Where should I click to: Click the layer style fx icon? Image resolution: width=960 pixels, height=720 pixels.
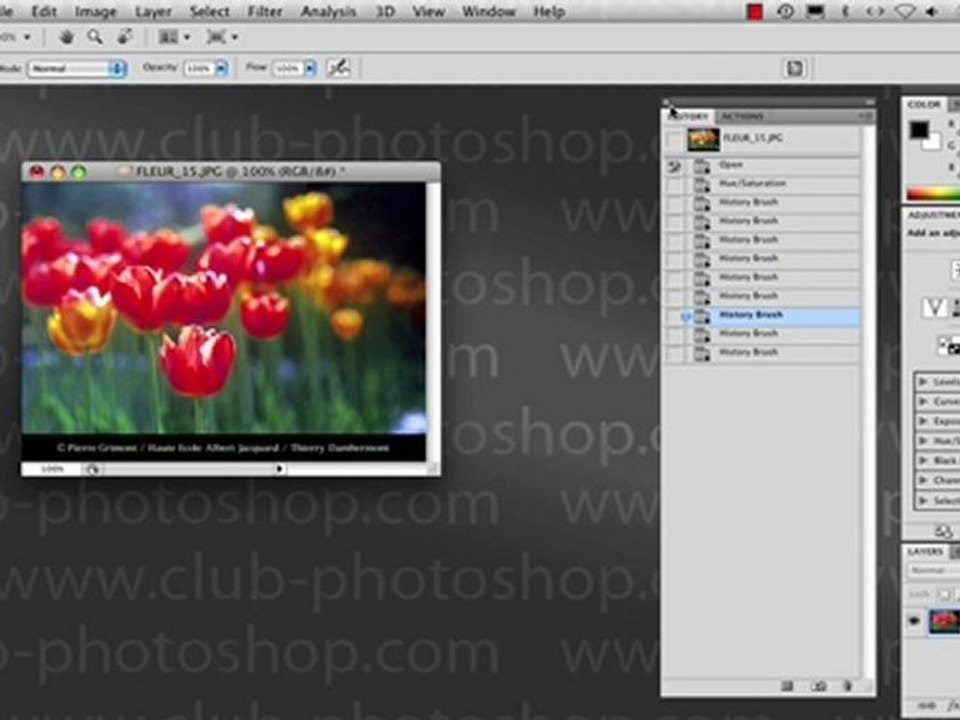(x=953, y=706)
